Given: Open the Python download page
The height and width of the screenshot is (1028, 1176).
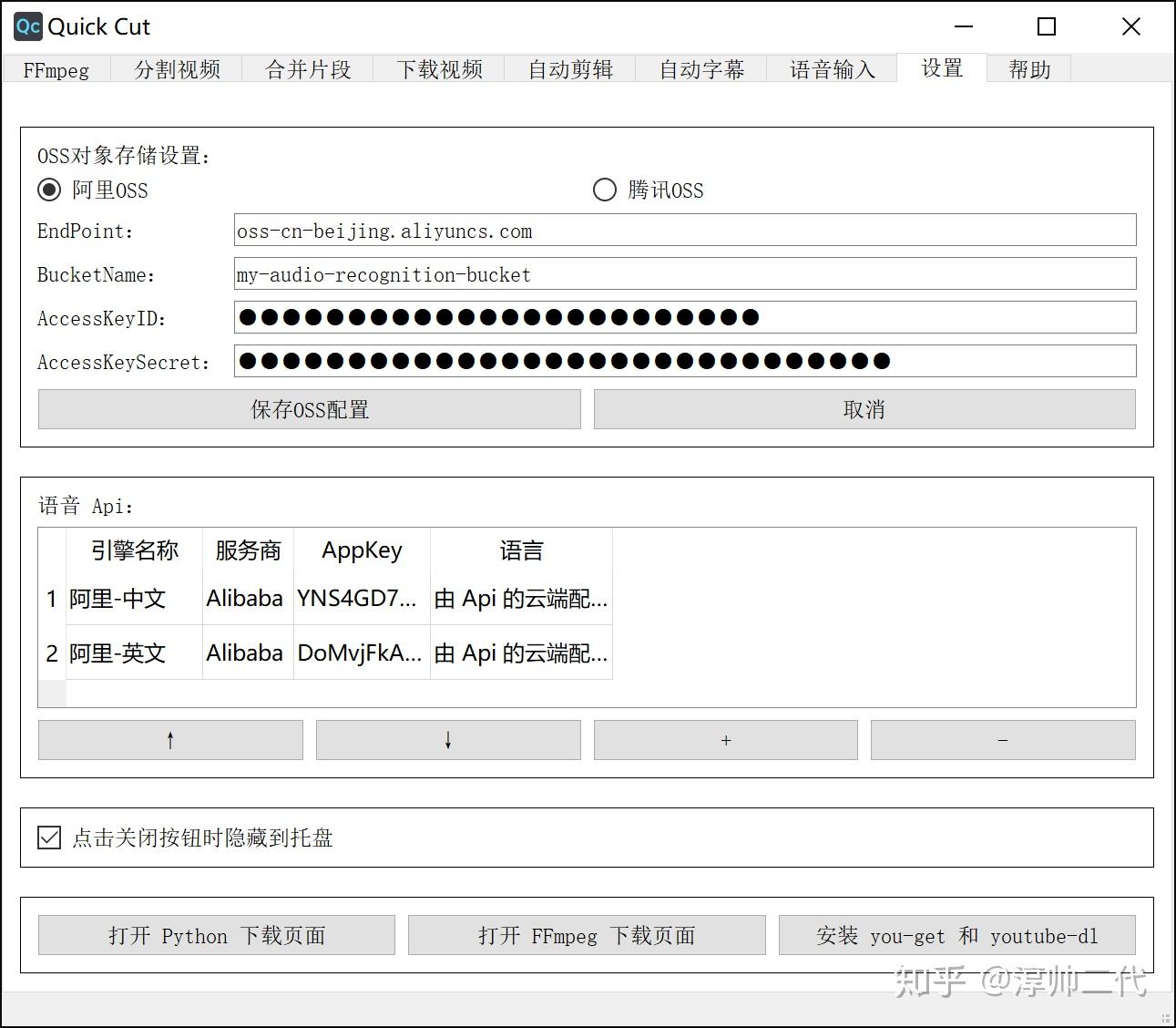Looking at the screenshot, I should [x=216, y=934].
